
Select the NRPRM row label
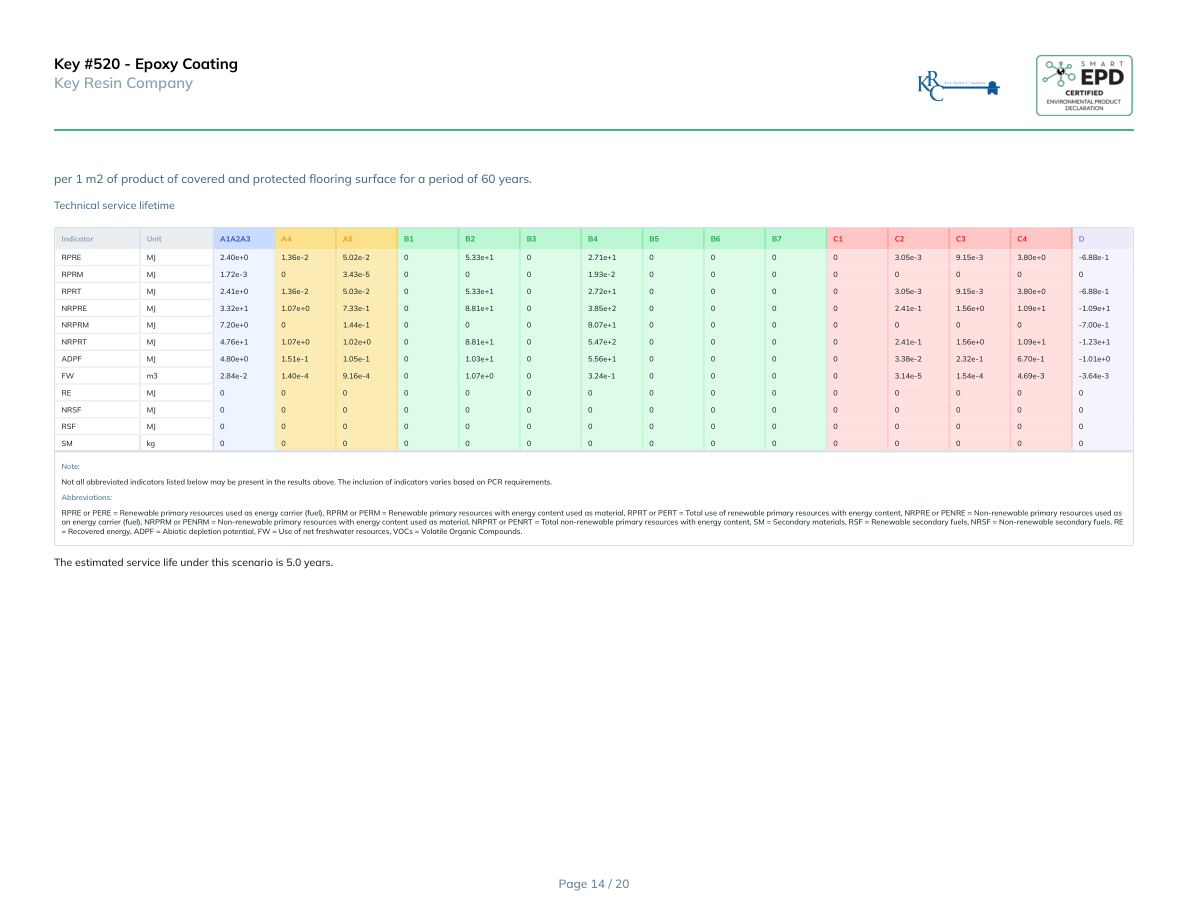point(75,325)
